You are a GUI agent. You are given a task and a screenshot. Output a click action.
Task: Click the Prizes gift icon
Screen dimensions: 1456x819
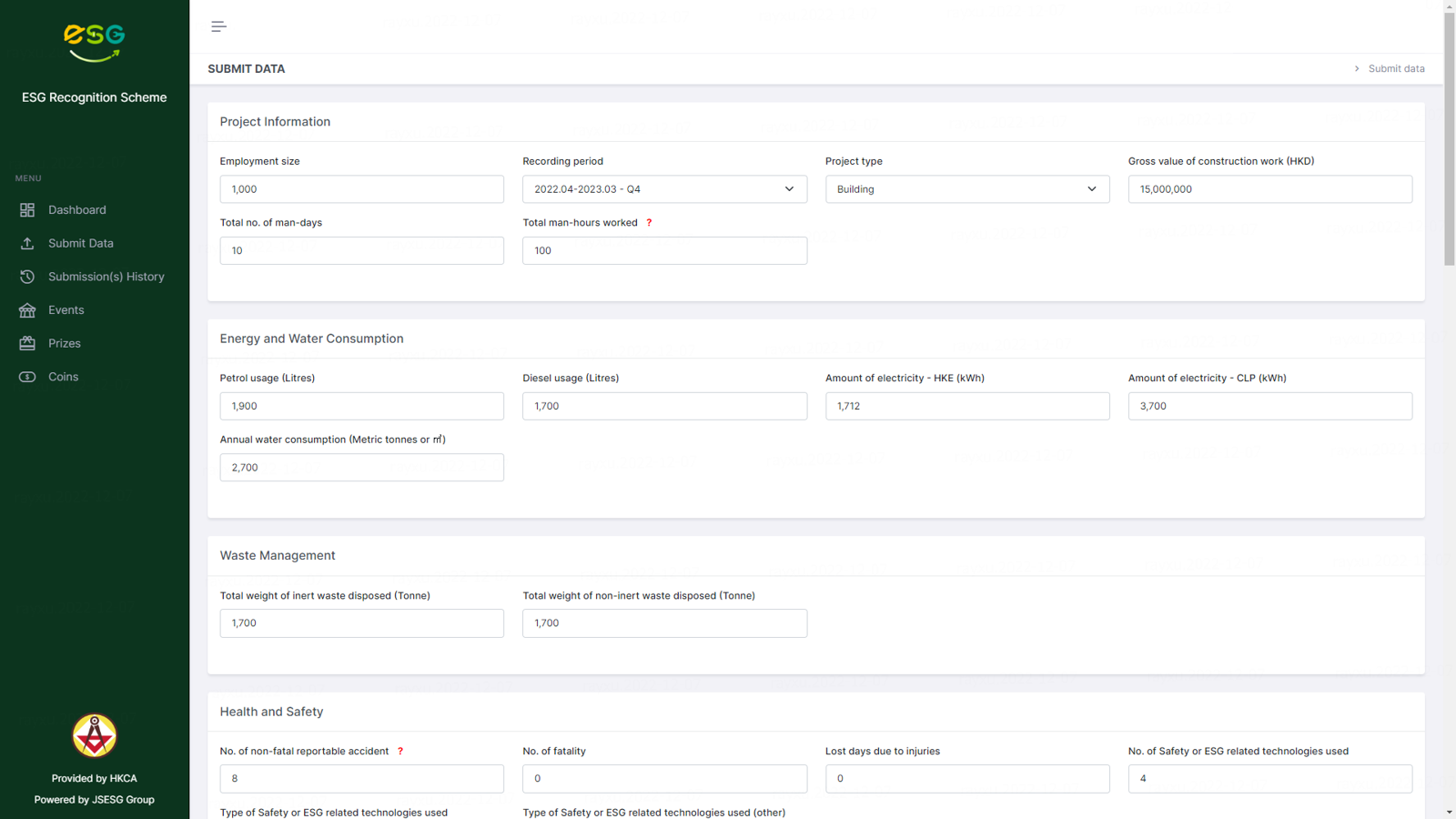click(x=27, y=343)
